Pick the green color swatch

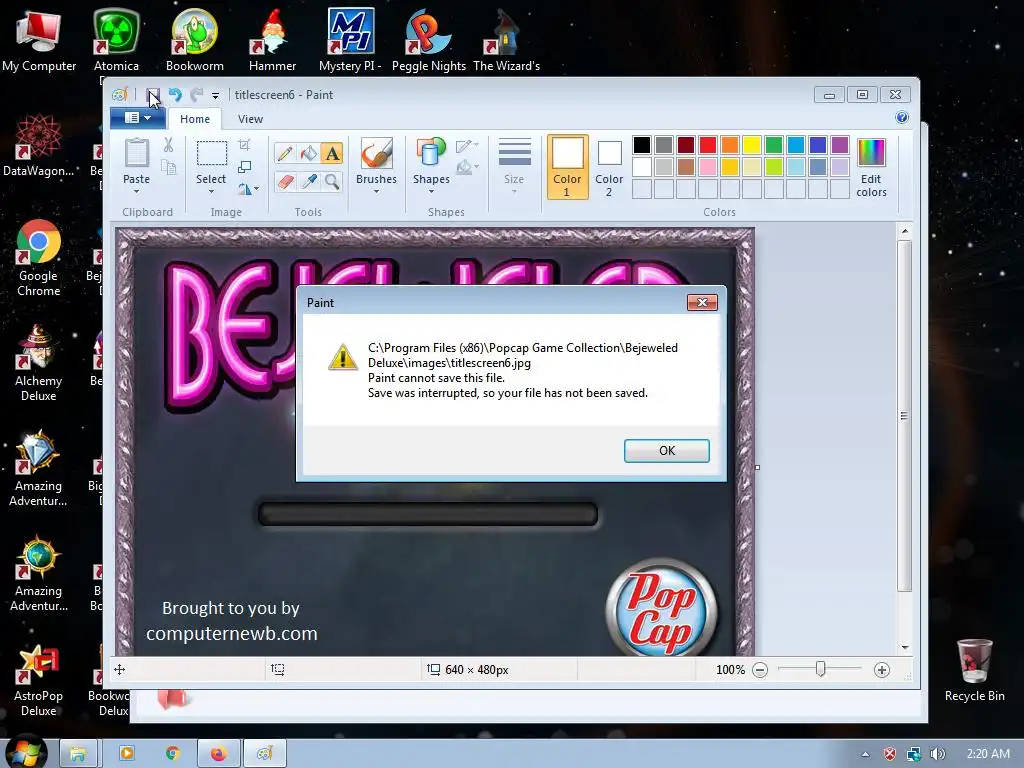(x=773, y=145)
